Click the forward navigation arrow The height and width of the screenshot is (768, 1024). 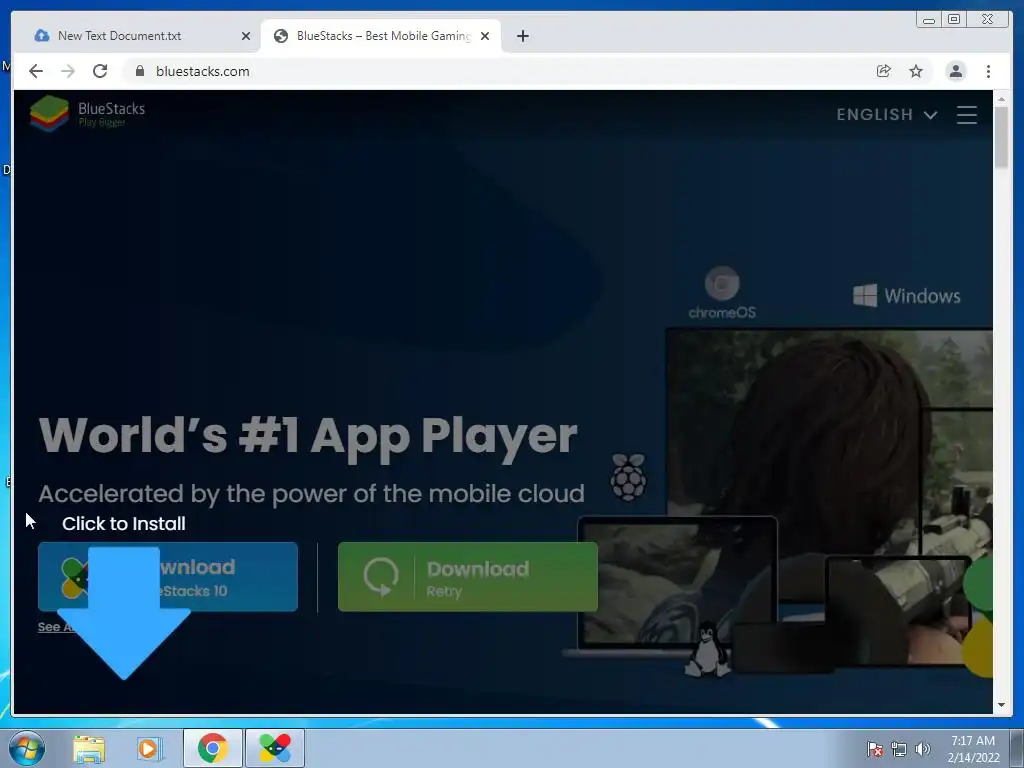pyautogui.click(x=68, y=71)
